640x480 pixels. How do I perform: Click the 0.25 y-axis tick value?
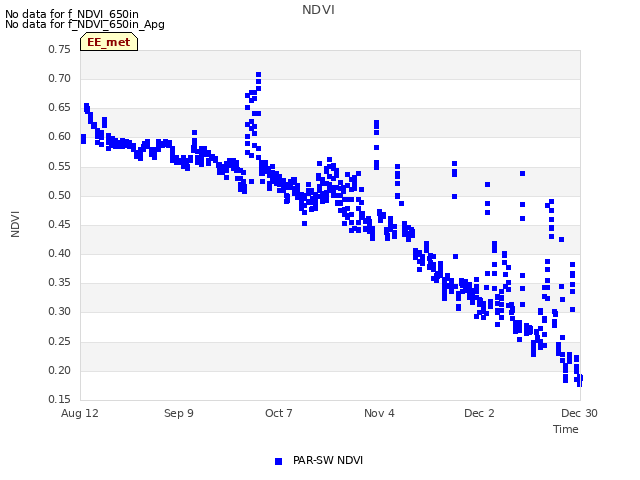60,342
